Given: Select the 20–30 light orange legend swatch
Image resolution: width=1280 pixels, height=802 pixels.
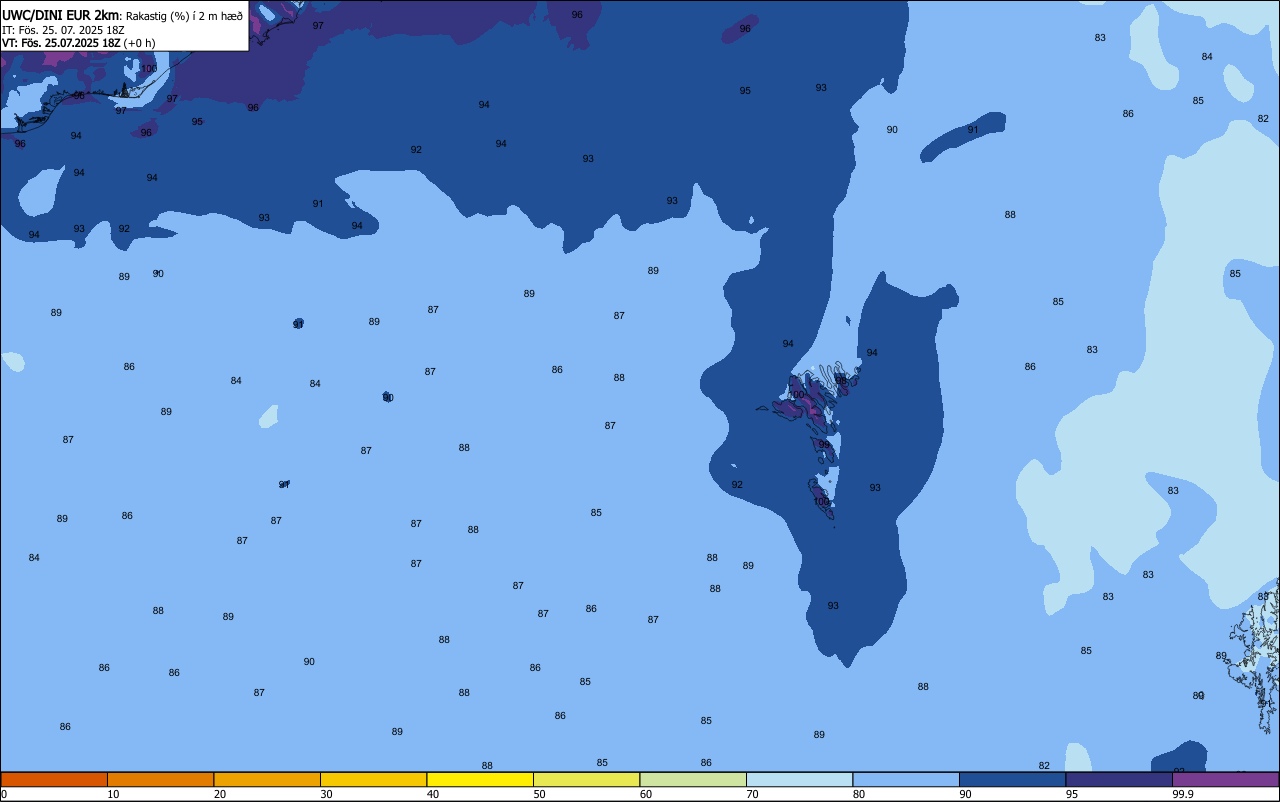Looking at the screenshot, I should (x=267, y=779).
